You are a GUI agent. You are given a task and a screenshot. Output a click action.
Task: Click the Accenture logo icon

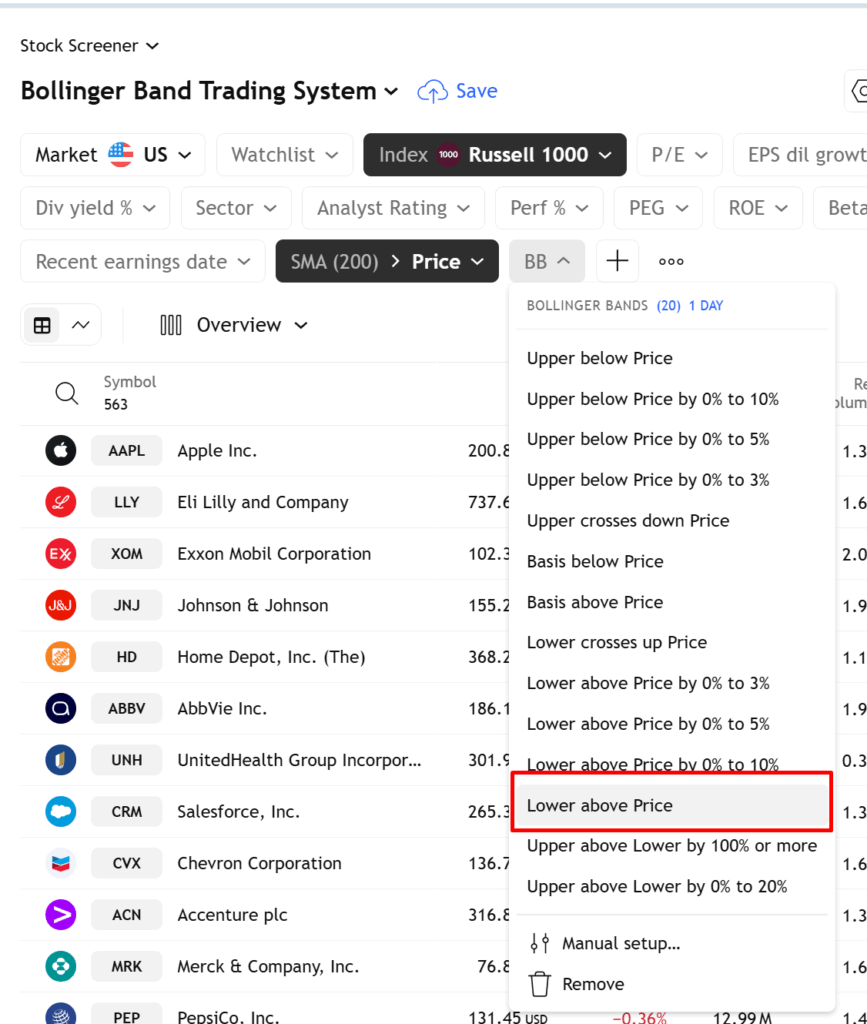point(61,915)
